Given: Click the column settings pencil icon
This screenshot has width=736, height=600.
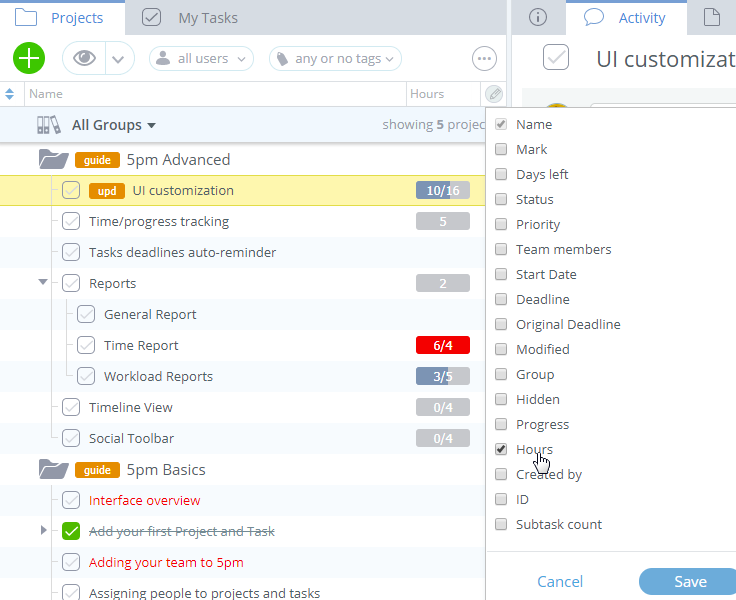Looking at the screenshot, I should 493,94.
